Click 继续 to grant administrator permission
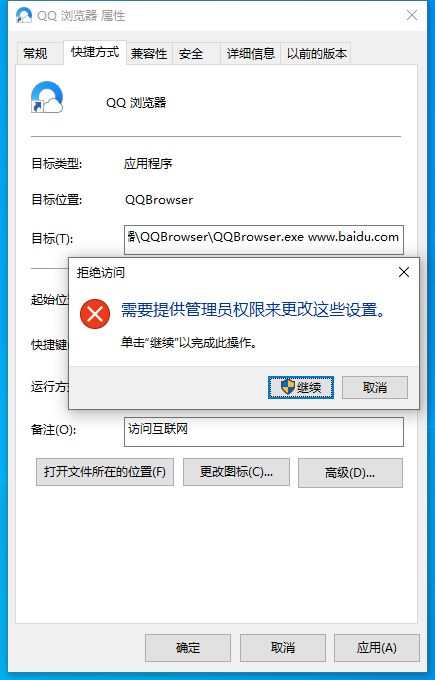Image resolution: width=435 pixels, height=680 pixels. point(301,387)
